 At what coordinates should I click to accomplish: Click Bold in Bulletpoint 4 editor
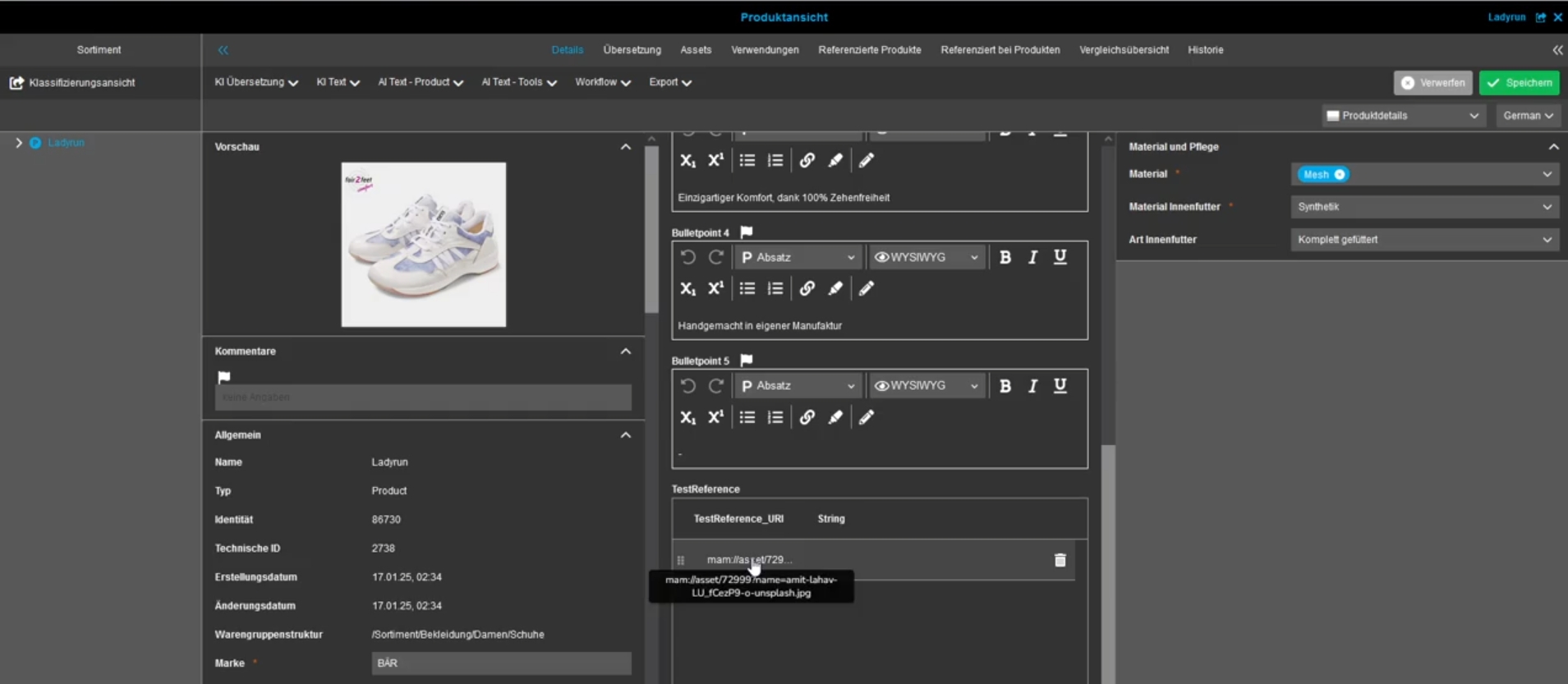[1005, 258]
